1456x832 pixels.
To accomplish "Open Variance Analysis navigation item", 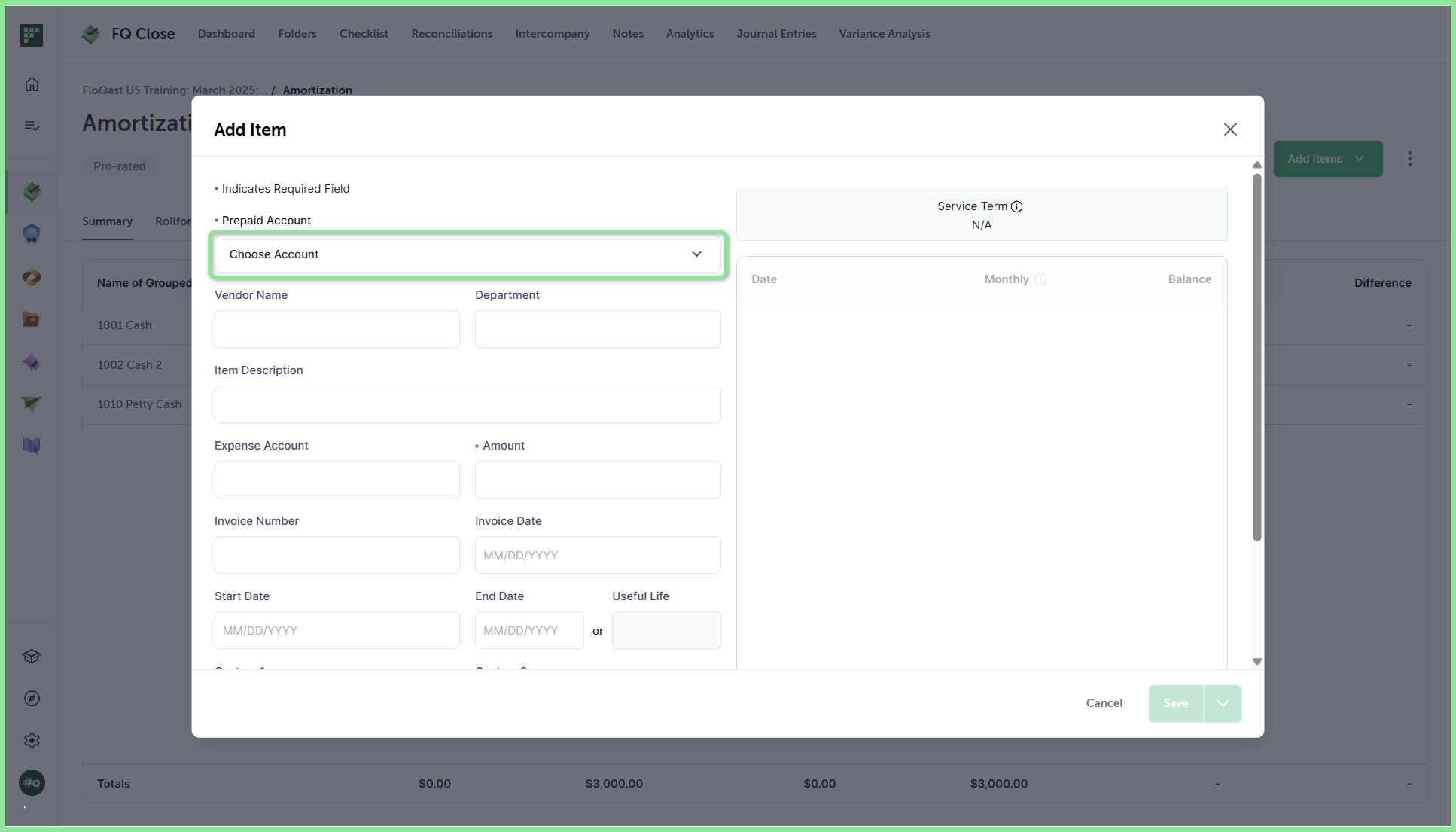I will 885,34.
